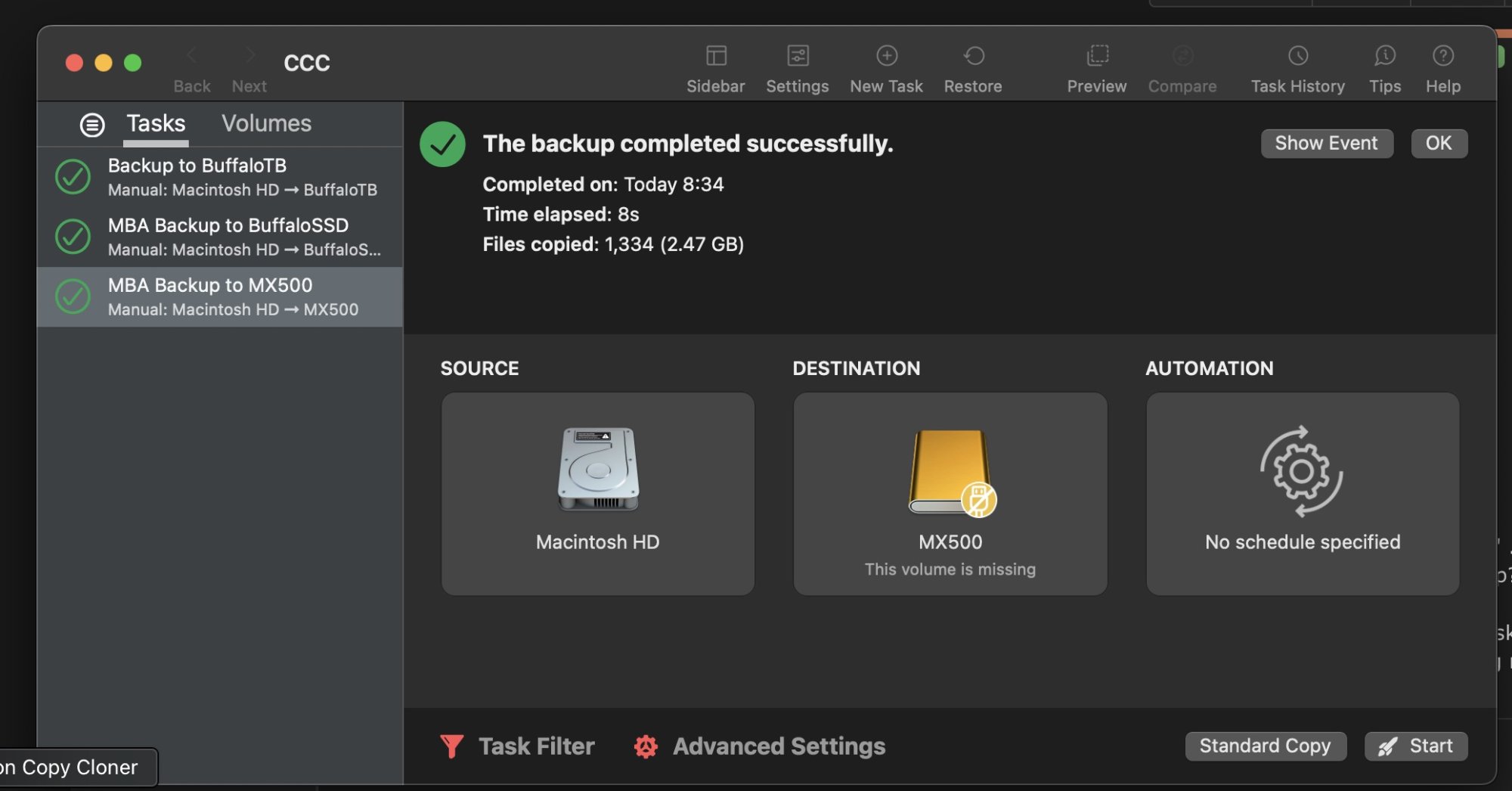Go to Next with right chevron
Image resolution: width=1512 pixels, height=791 pixels.
250,55
